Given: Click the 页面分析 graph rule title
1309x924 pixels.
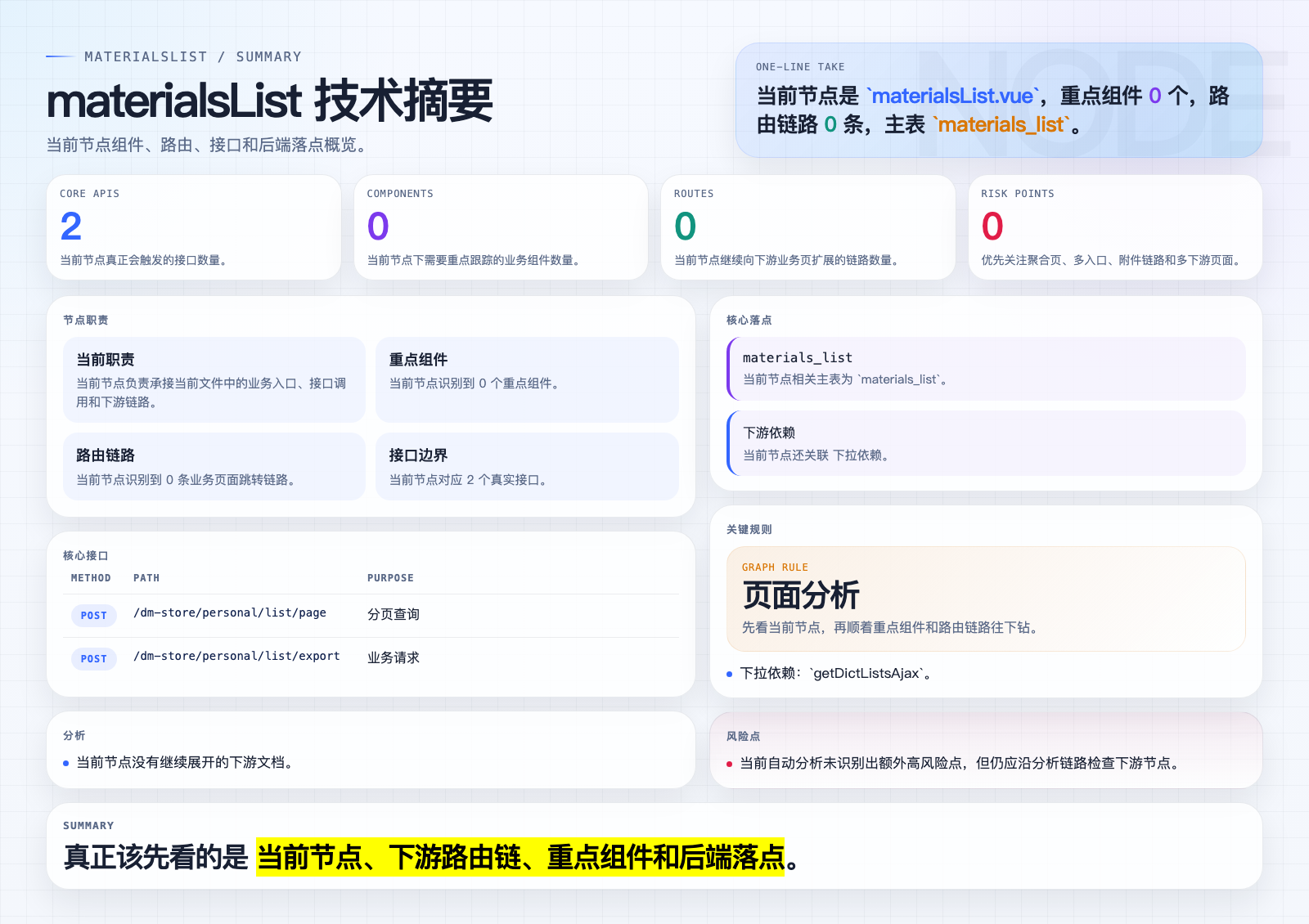Looking at the screenshot, I should pyautogui.click(x=801, y=595).
